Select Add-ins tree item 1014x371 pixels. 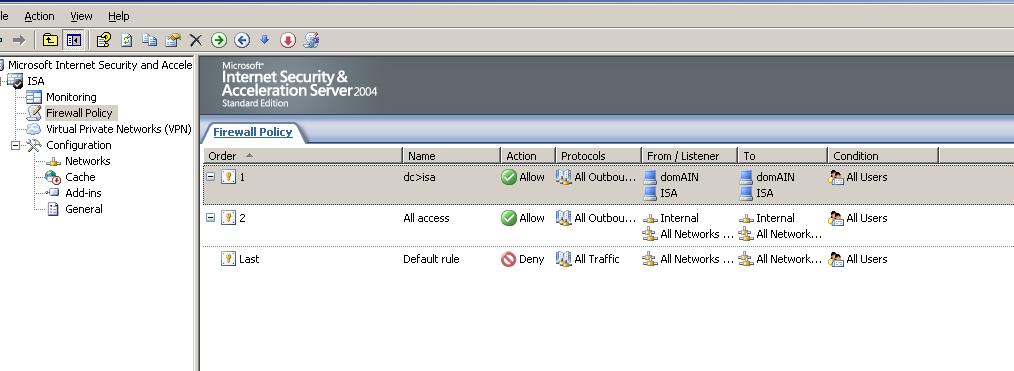click(83, 193)
